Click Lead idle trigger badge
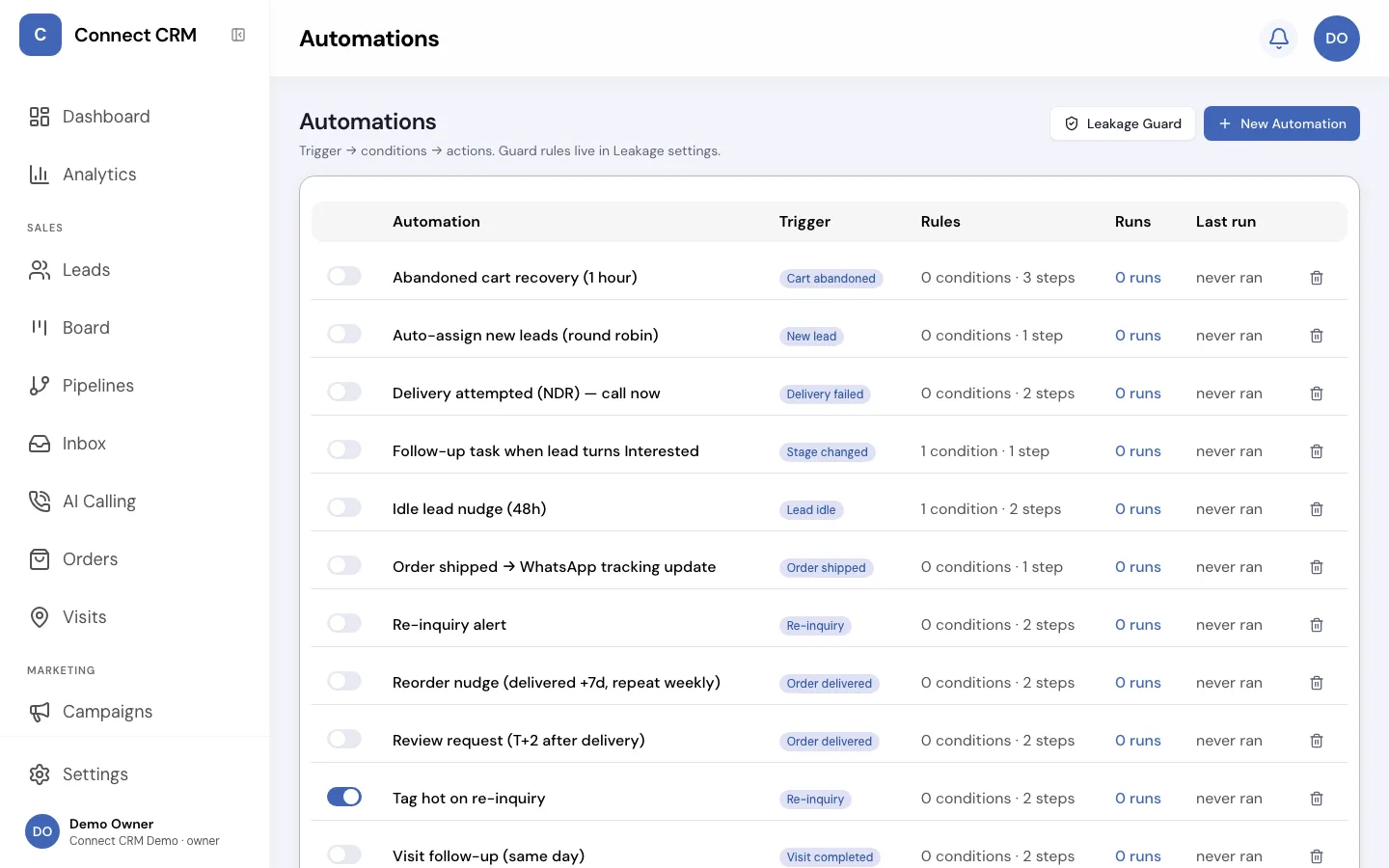The image size is (1389, 868). 811,510
